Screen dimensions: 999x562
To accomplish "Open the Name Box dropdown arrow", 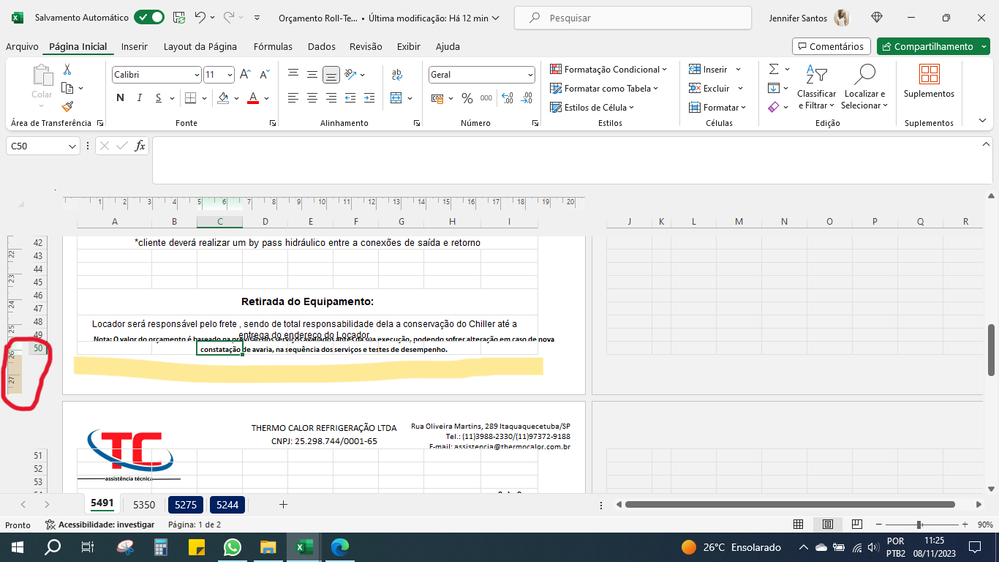I will point(72,146).
